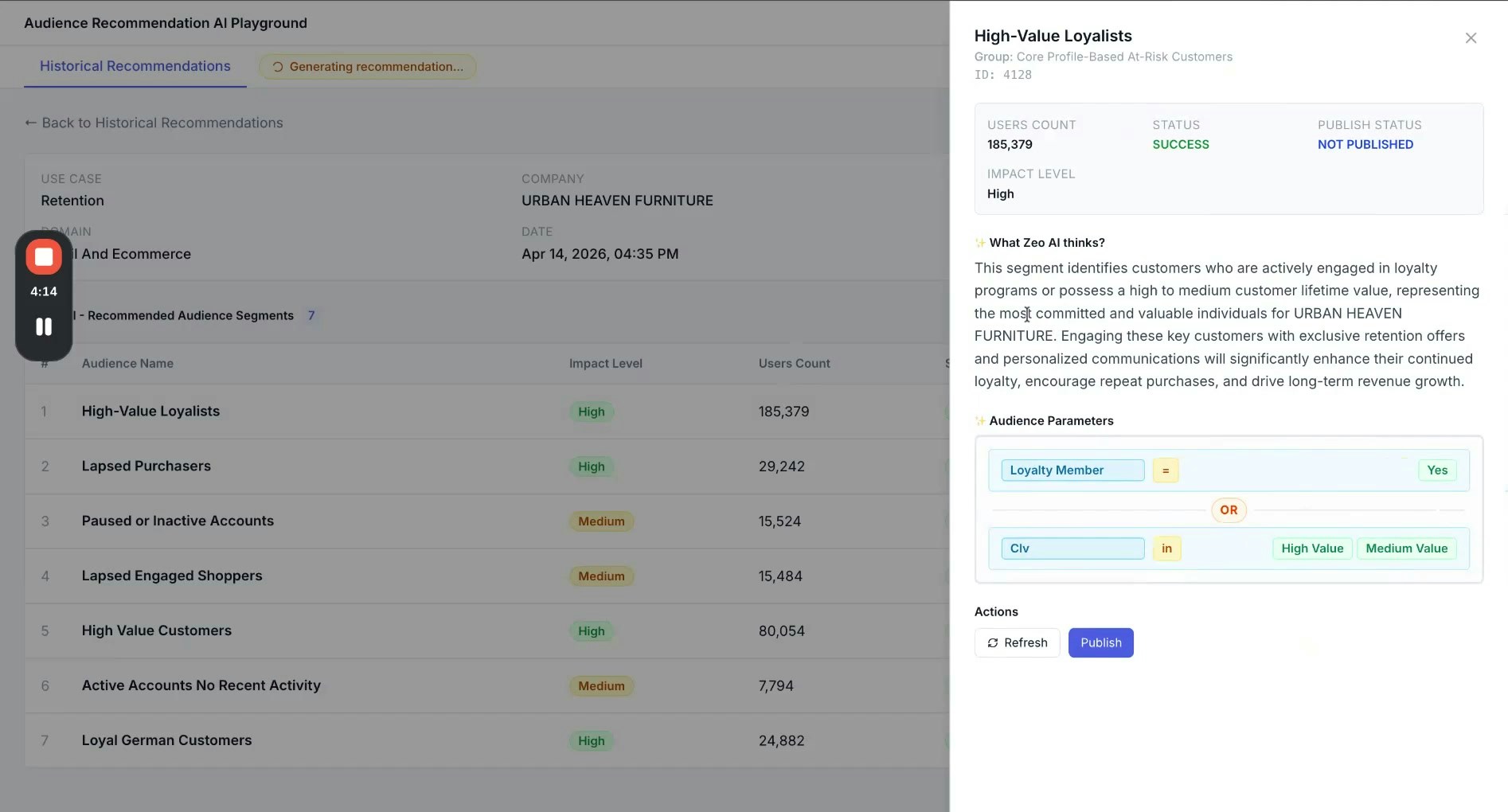Click the Clv parameter field

(1072, 548)
